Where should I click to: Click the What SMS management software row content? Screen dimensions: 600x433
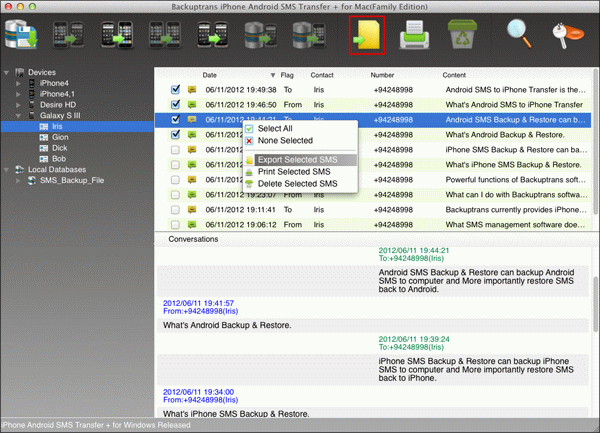pyautogui.click(x=515, y=225)
